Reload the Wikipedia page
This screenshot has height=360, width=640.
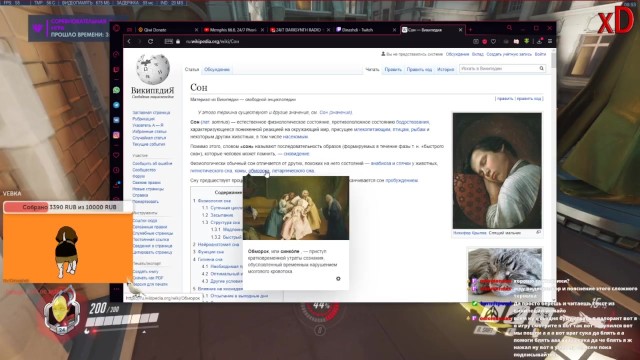coord(150,42)
